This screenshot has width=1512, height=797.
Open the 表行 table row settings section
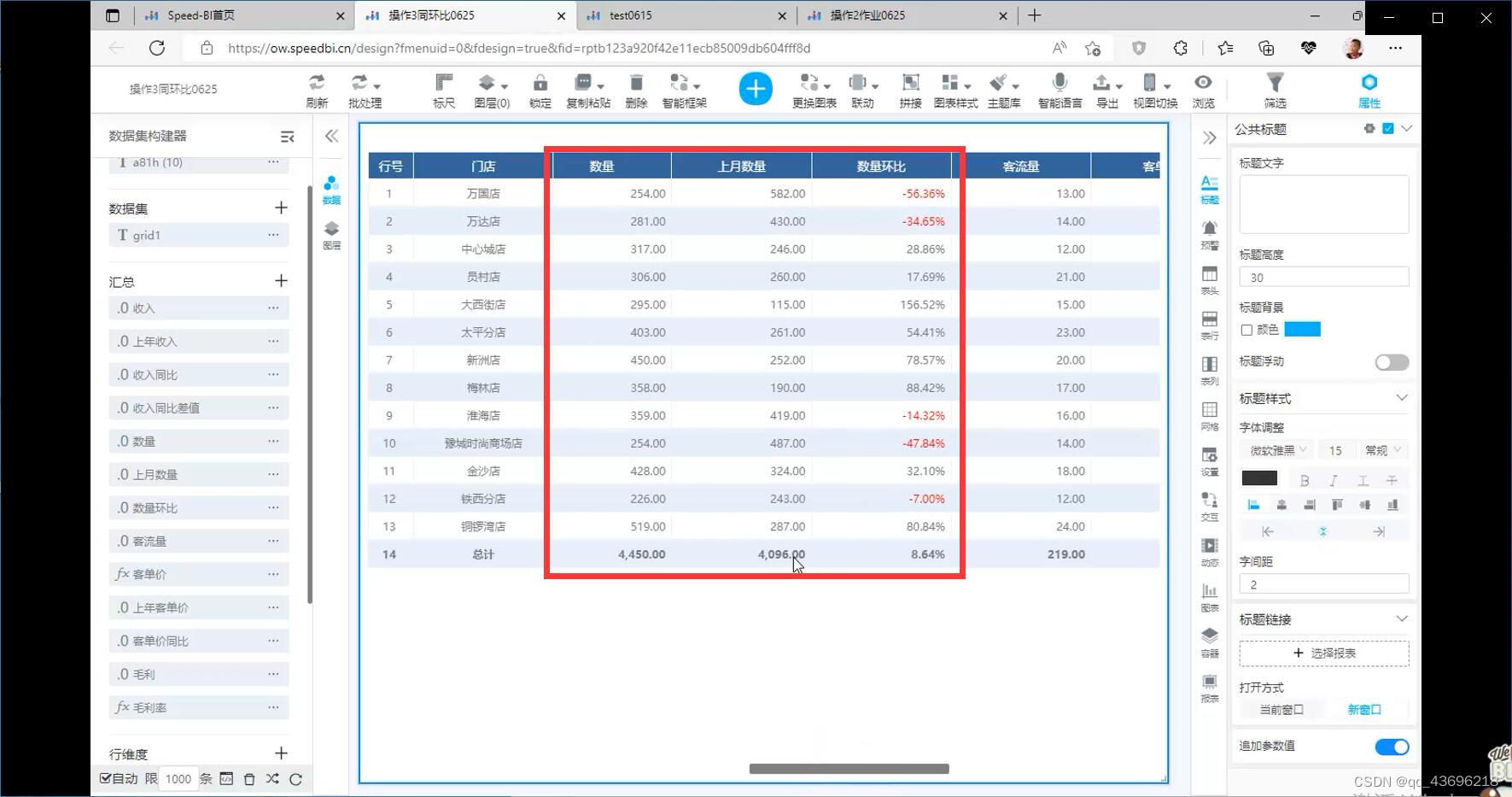pos(1210,325)
